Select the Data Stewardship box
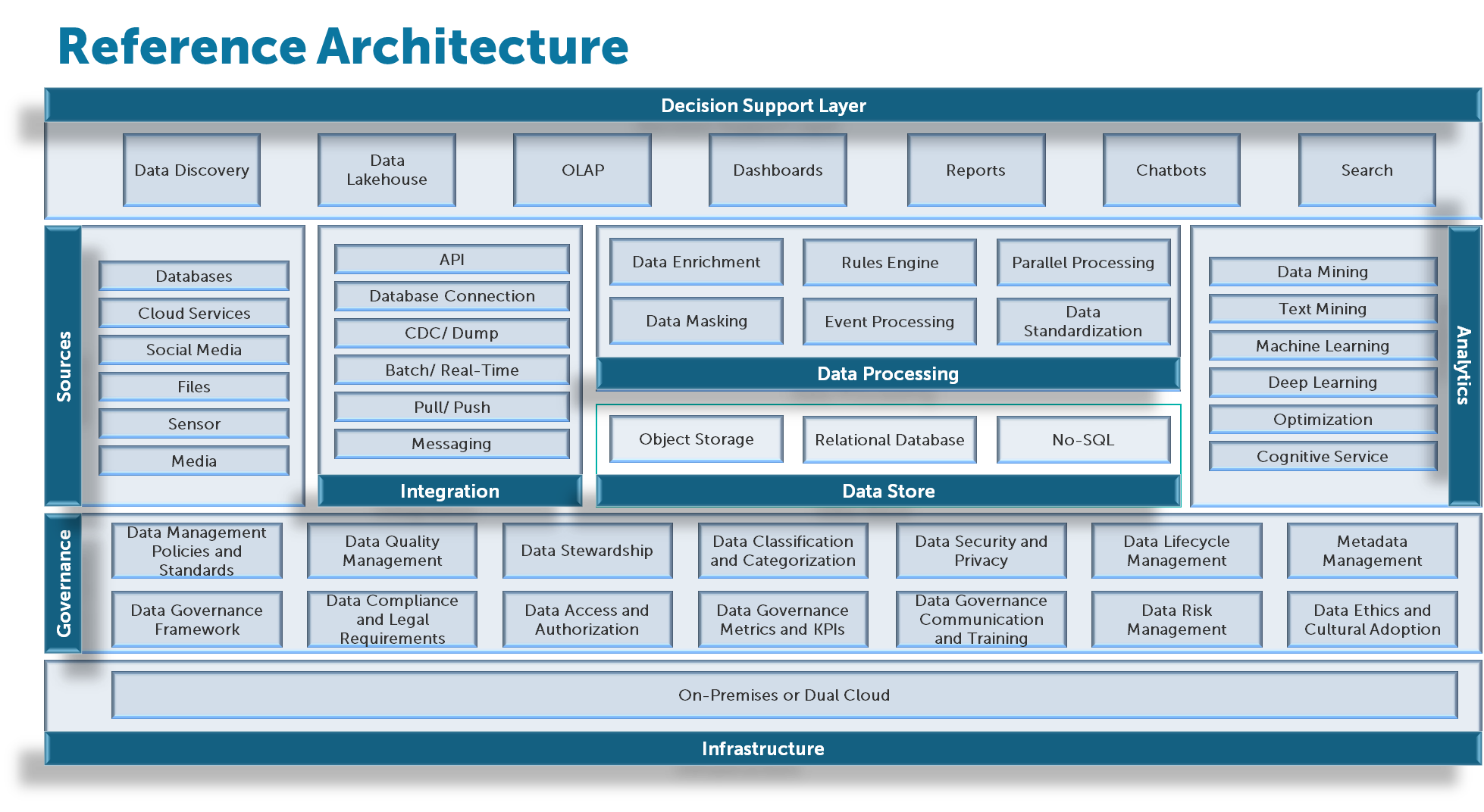Image resolution: width=1484 pixels, height=812 pixels. [x=587, y=551]
